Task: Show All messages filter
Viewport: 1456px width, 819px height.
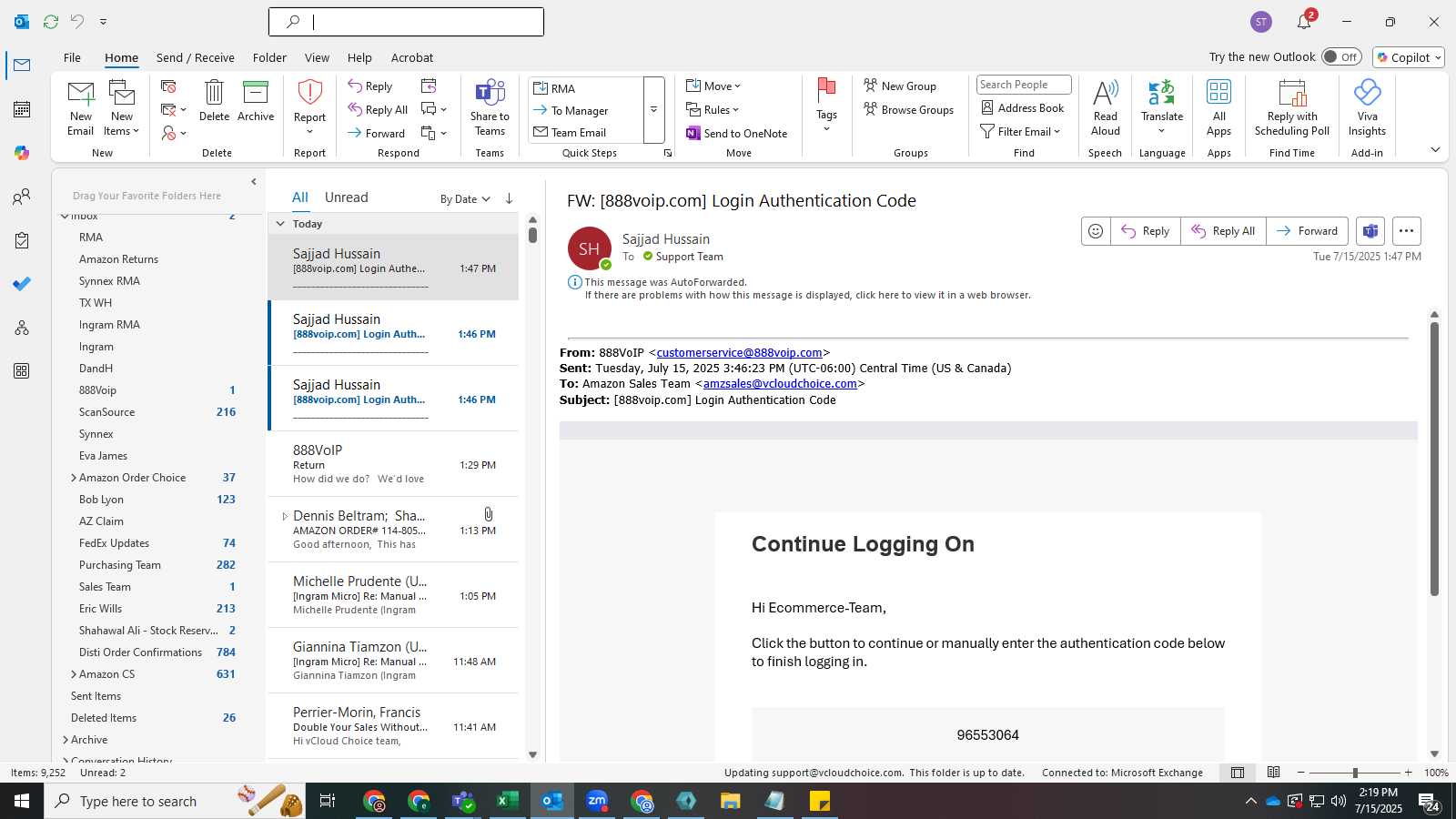Action: pos(299,197)
